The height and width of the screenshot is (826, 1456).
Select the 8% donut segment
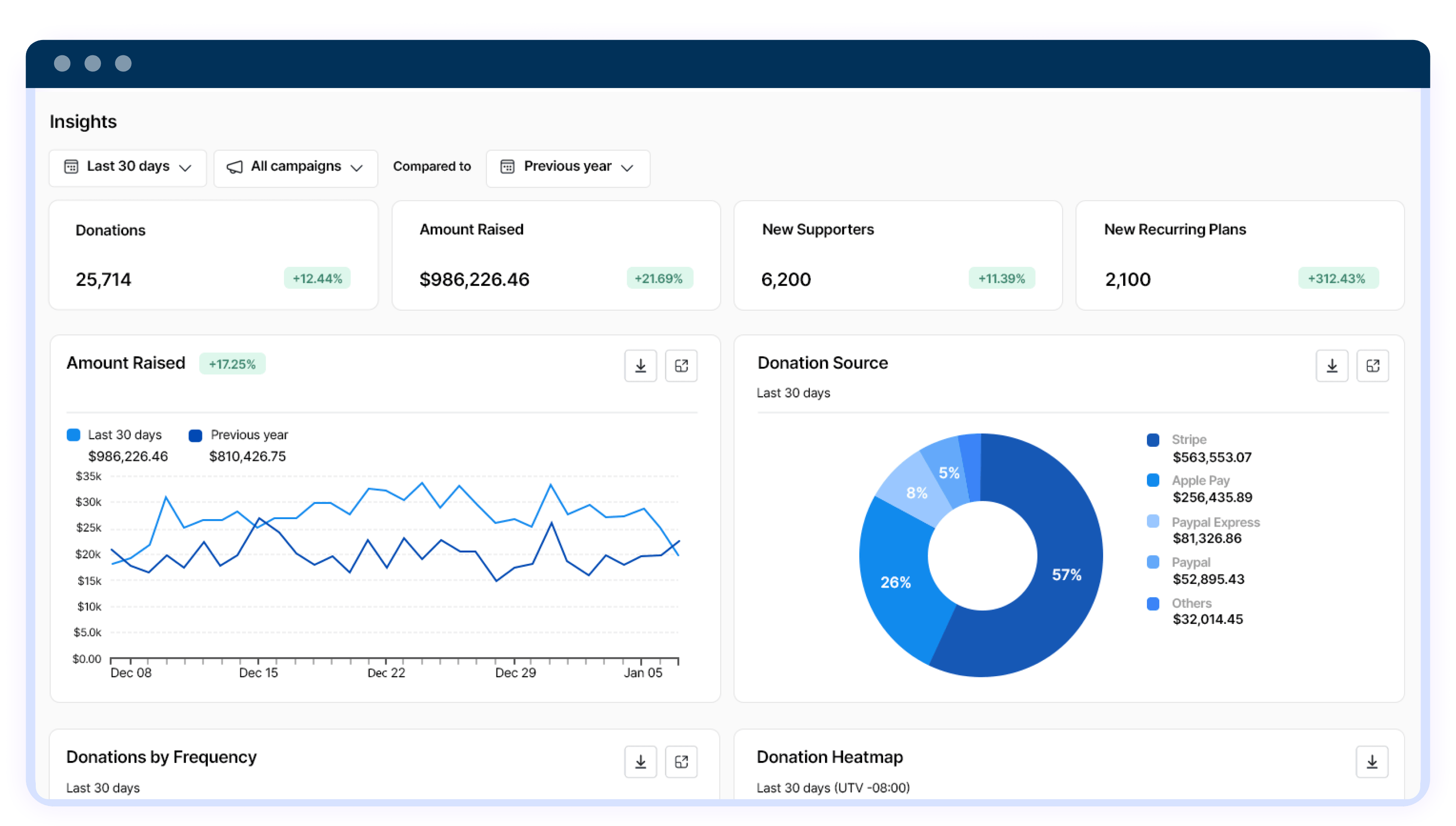point(916,493)
